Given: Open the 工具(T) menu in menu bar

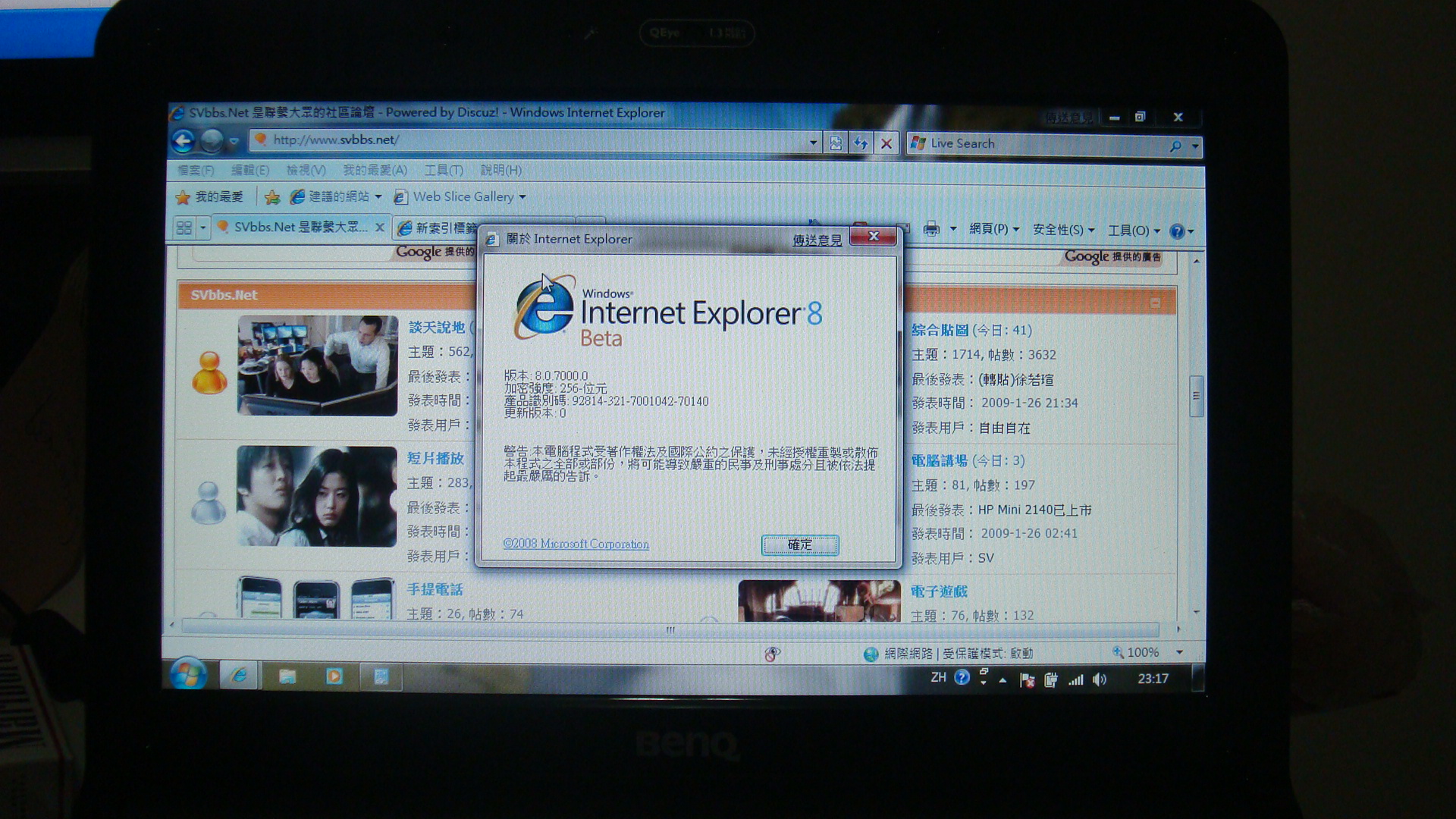Looking at the screenshot, I should coord(444,170).
